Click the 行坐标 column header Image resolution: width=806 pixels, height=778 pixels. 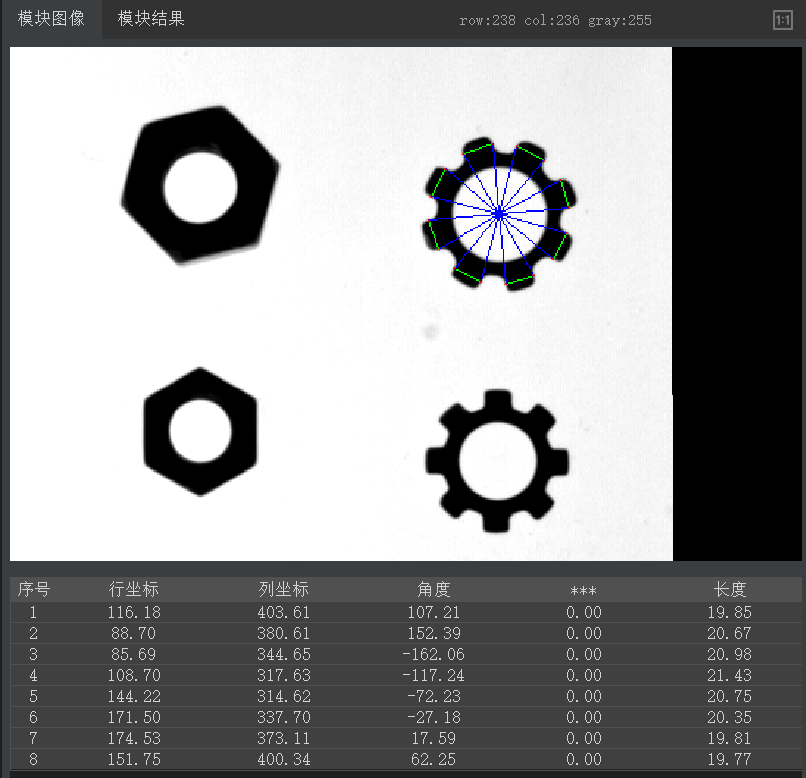coord(134,589)
